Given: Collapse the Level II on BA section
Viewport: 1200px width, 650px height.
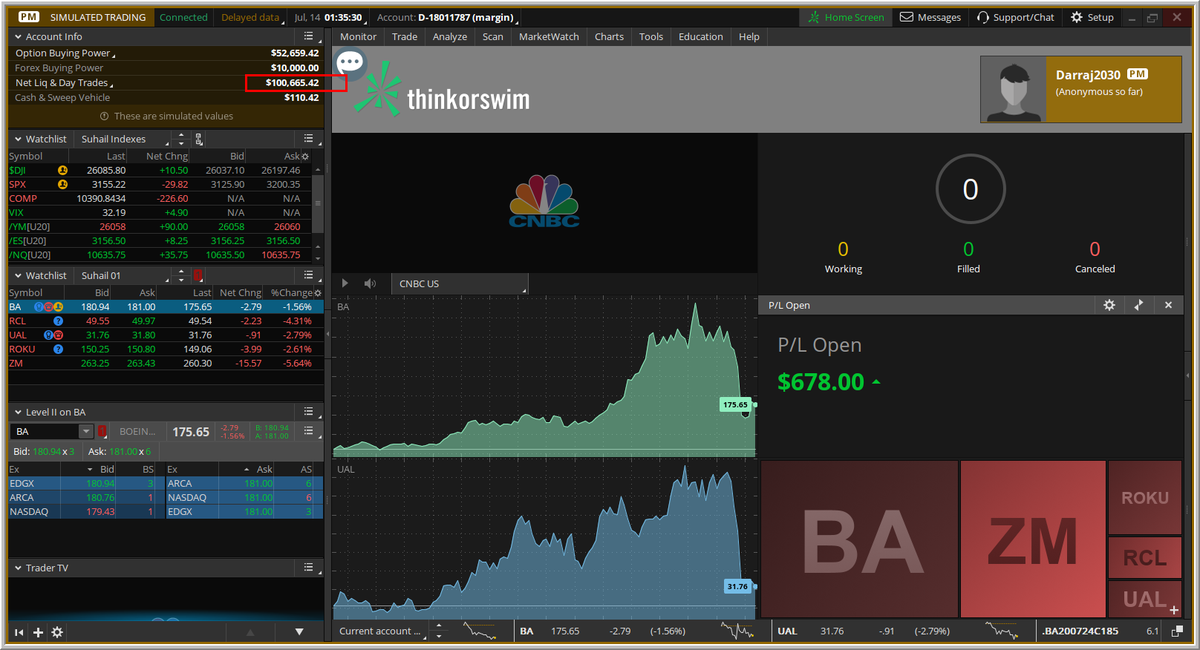Looking at the screenshot, I should (17, 411).
